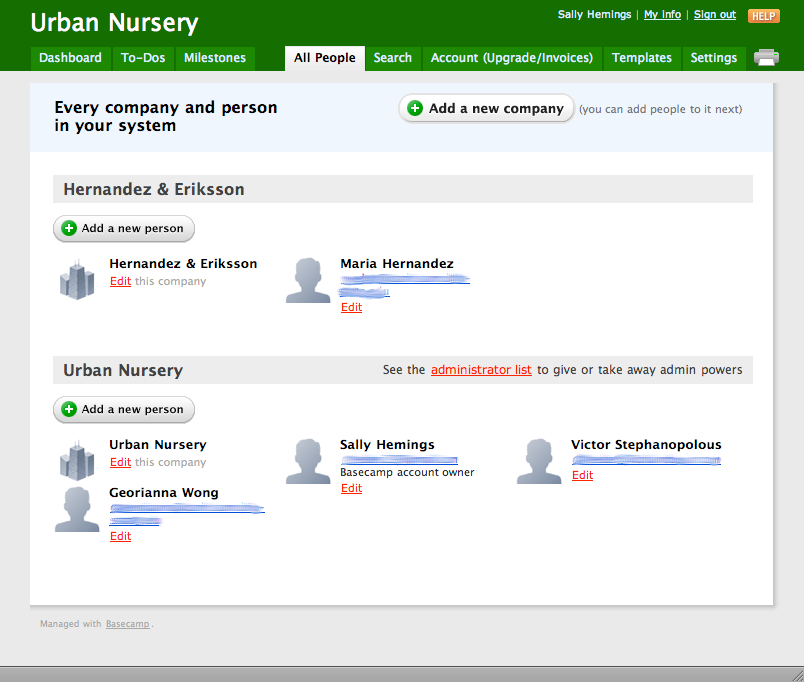The image size is (804, 682).
Task: Click the printer icon in the header
Action: tap(766, 57)
